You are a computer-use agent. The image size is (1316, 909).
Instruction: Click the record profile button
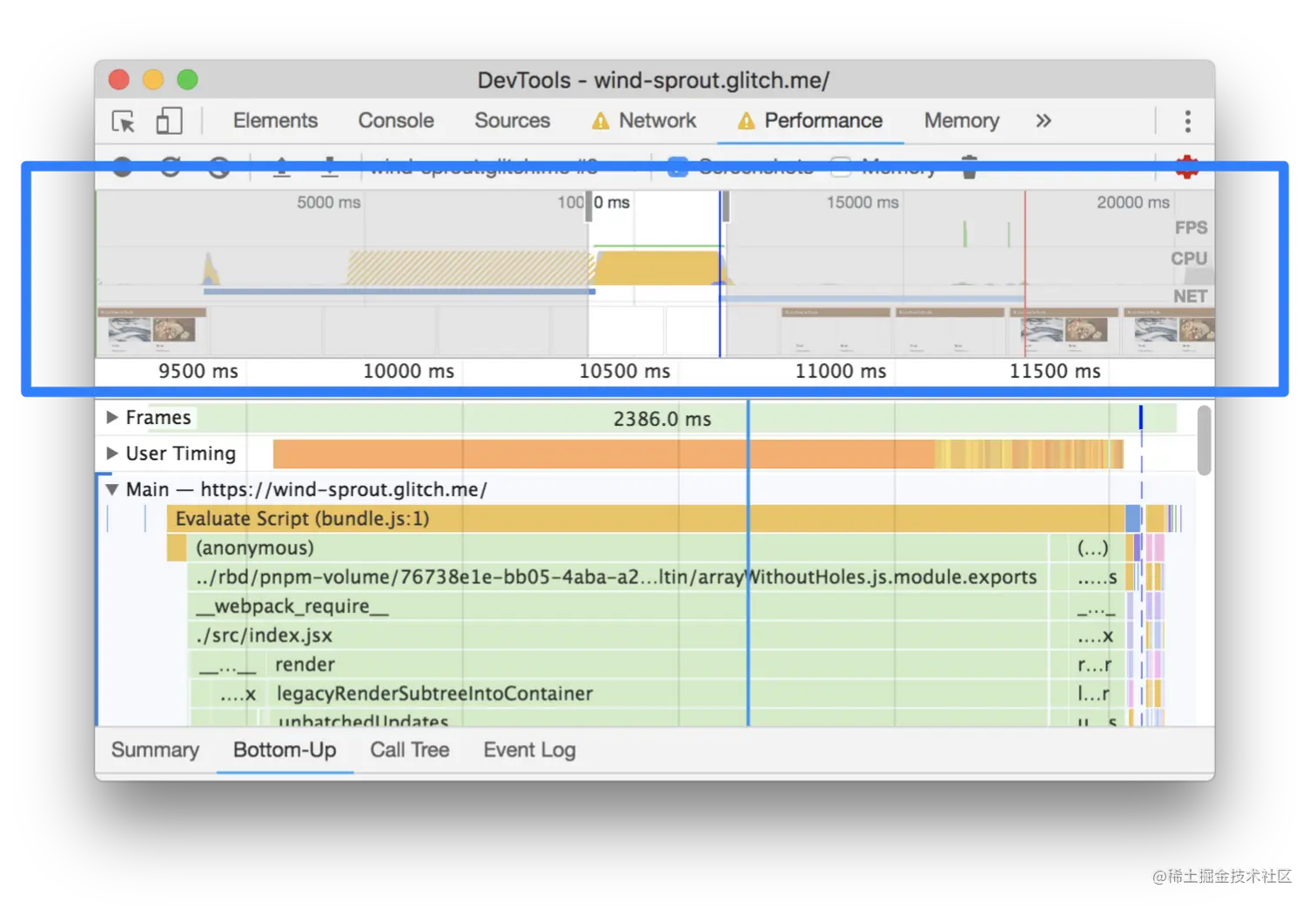(x=123, y=166)
